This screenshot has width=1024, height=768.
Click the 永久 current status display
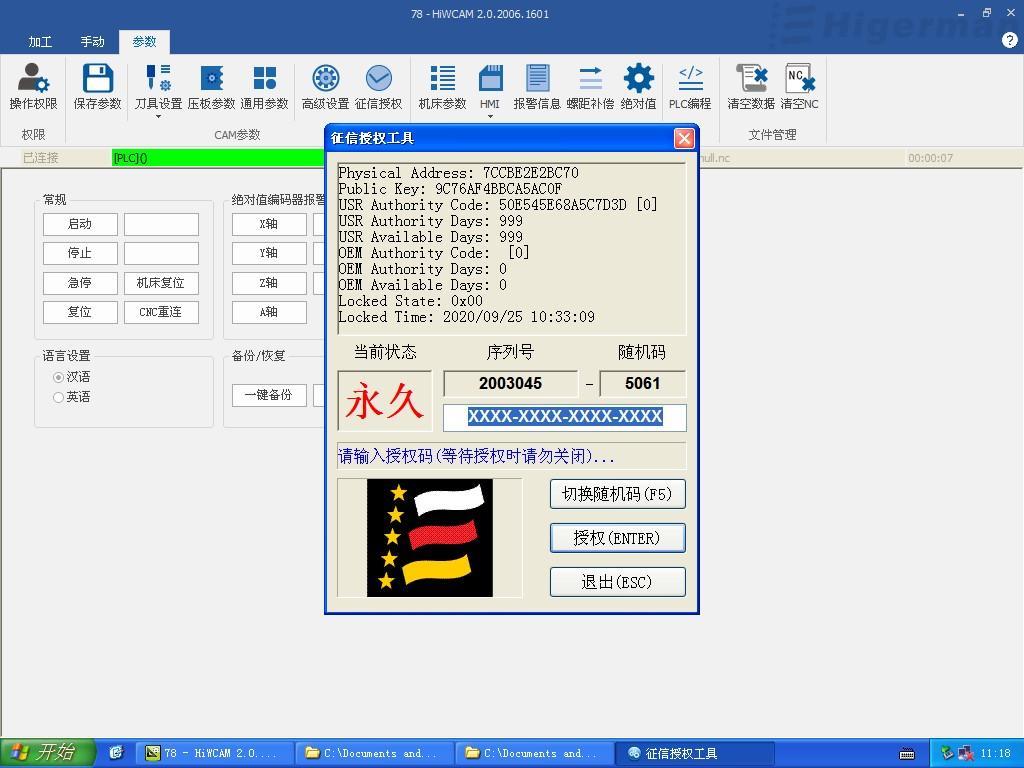pyautogui.click(x=385, y=400)
